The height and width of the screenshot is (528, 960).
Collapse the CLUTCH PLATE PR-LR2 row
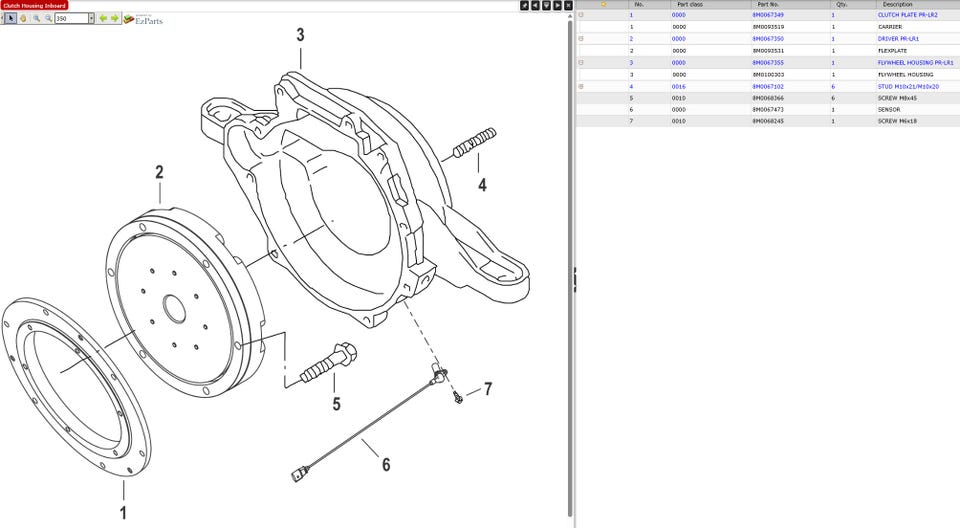tap(581, 15)
